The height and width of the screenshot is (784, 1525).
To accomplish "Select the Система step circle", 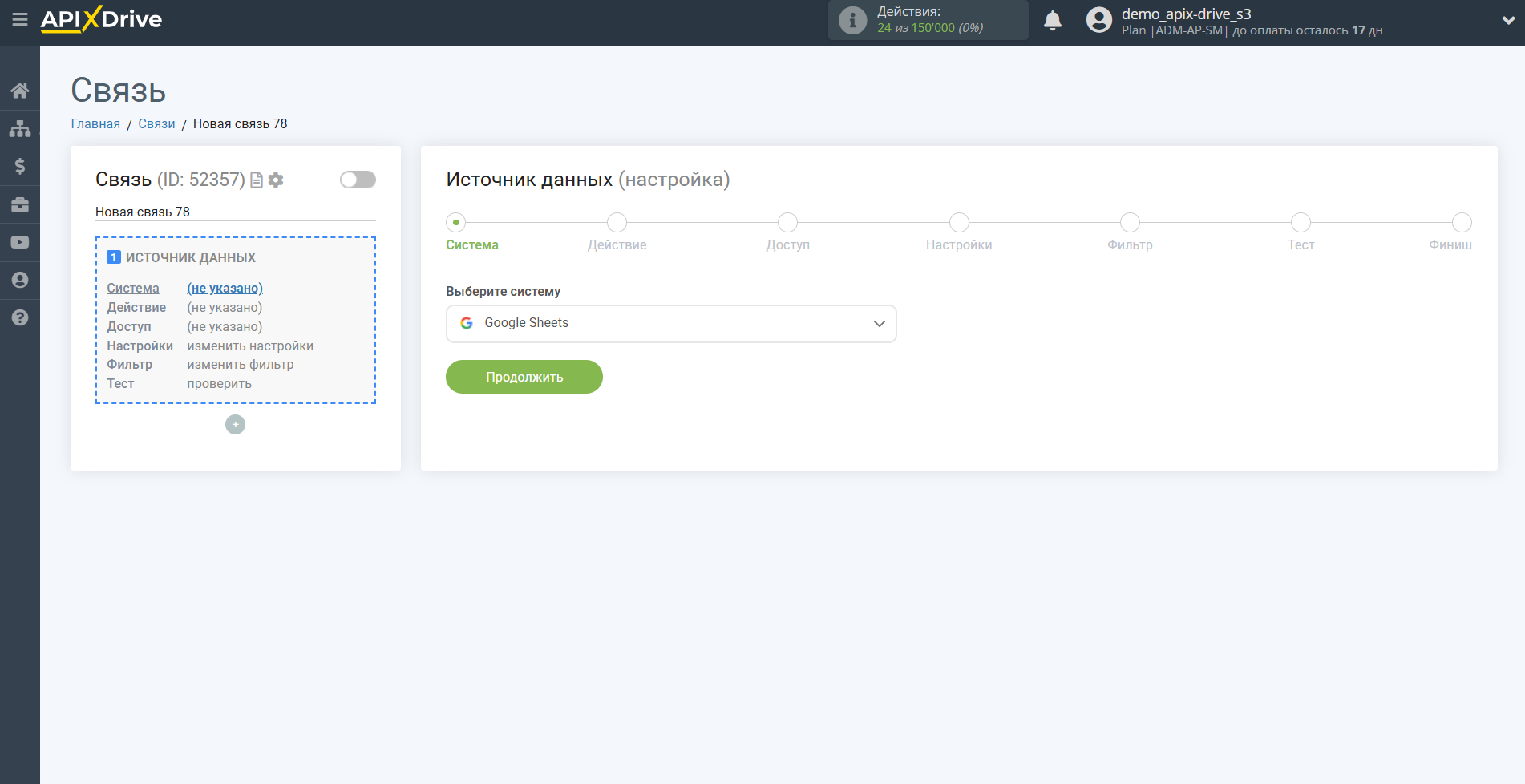I will tap(456, 223).
